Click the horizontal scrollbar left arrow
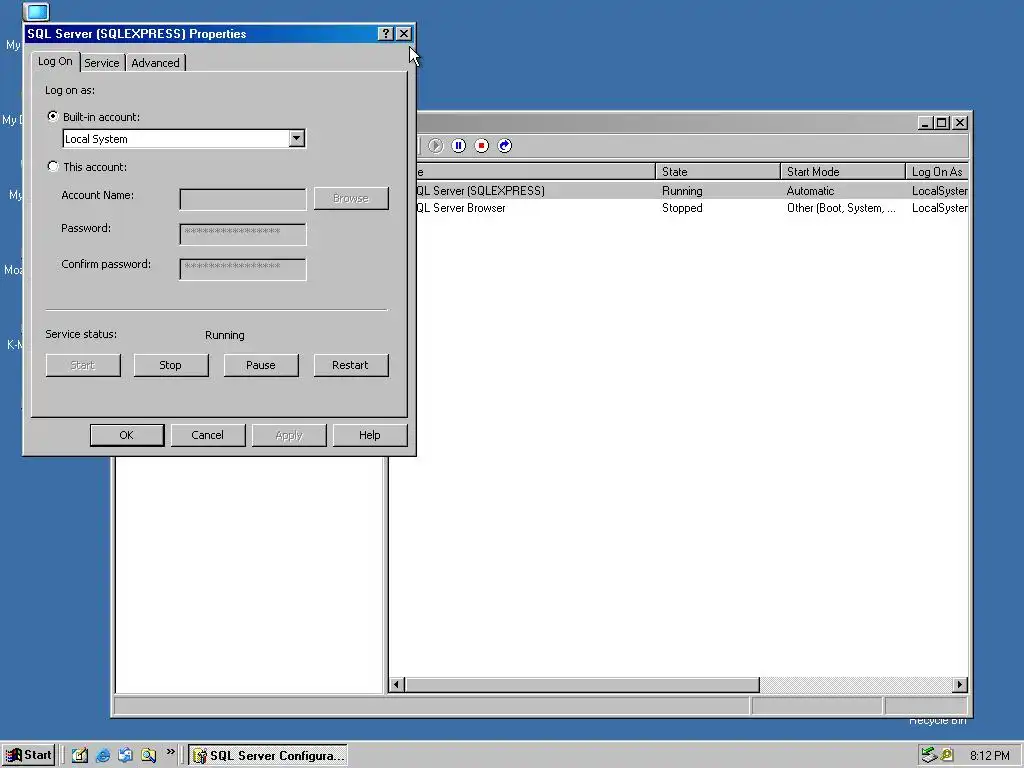Screen dimensions: 1024x768 [x=396, y=684]
